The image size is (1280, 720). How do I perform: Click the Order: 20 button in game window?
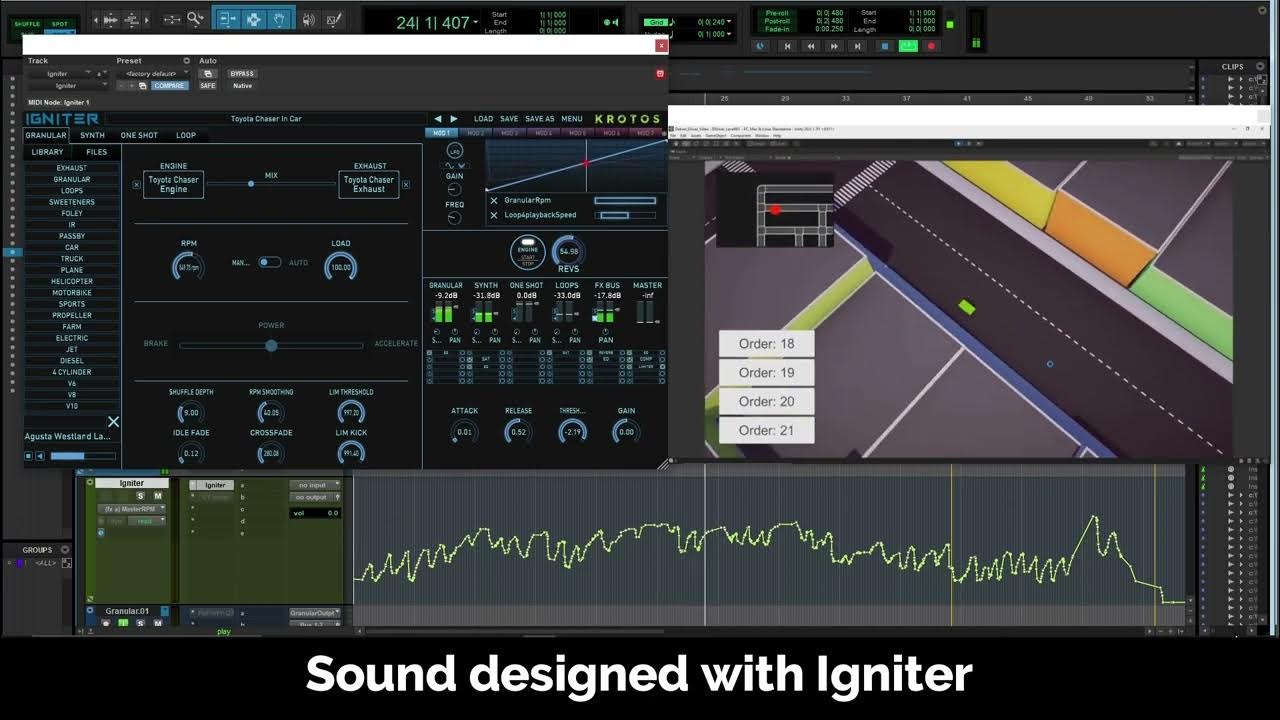click(766, 401)
